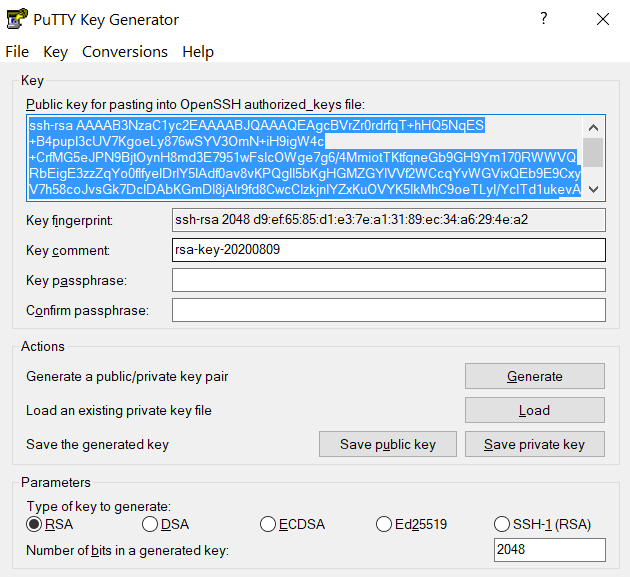Focus the Confirm passphrase field
This screenshot has width=630, height=577.
pos(389,310)
